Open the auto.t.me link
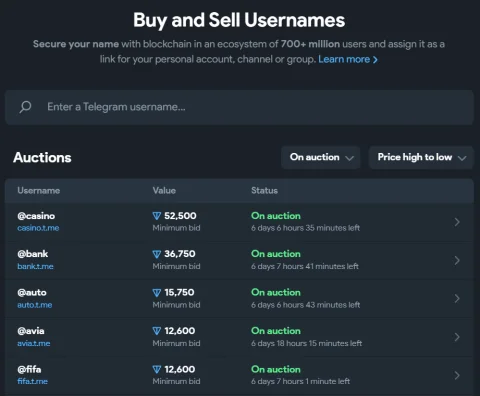480x396 pixels. (x=35, y=305)
